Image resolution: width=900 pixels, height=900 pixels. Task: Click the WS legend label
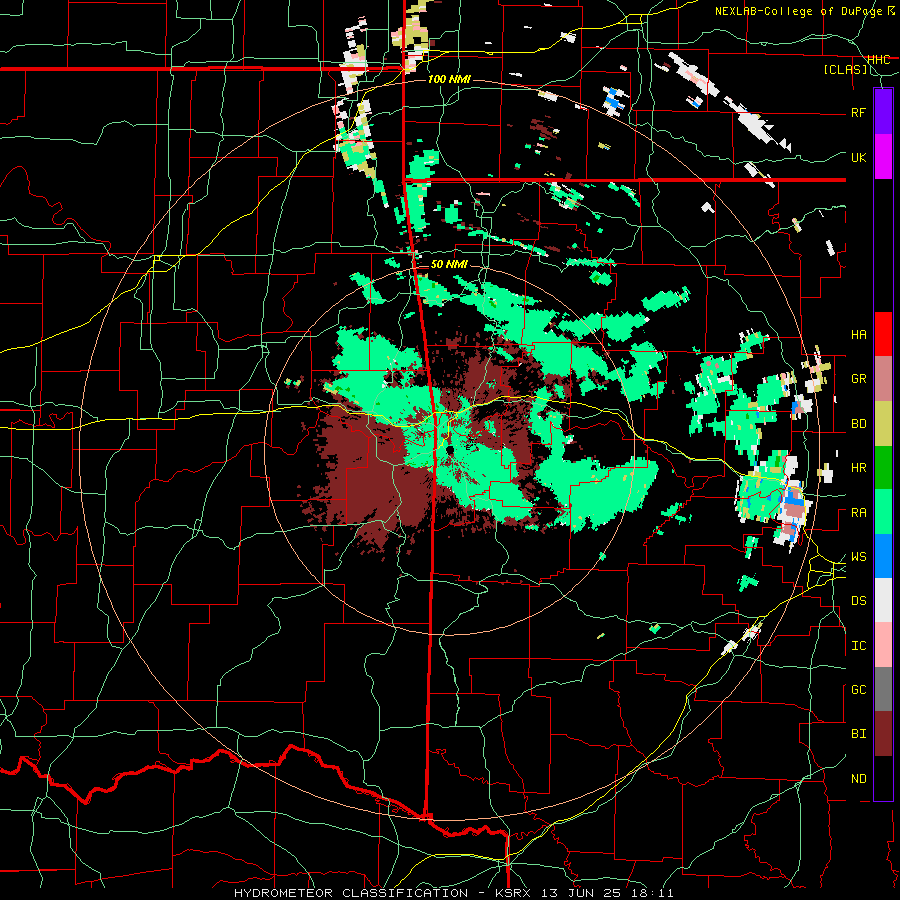858,557
